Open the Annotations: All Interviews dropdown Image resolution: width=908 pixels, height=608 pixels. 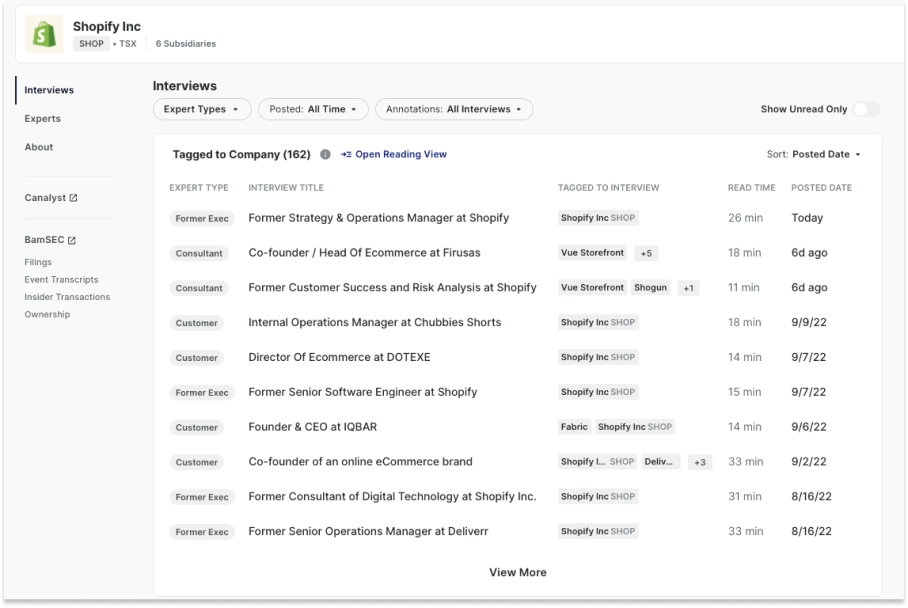coord(454,109)
